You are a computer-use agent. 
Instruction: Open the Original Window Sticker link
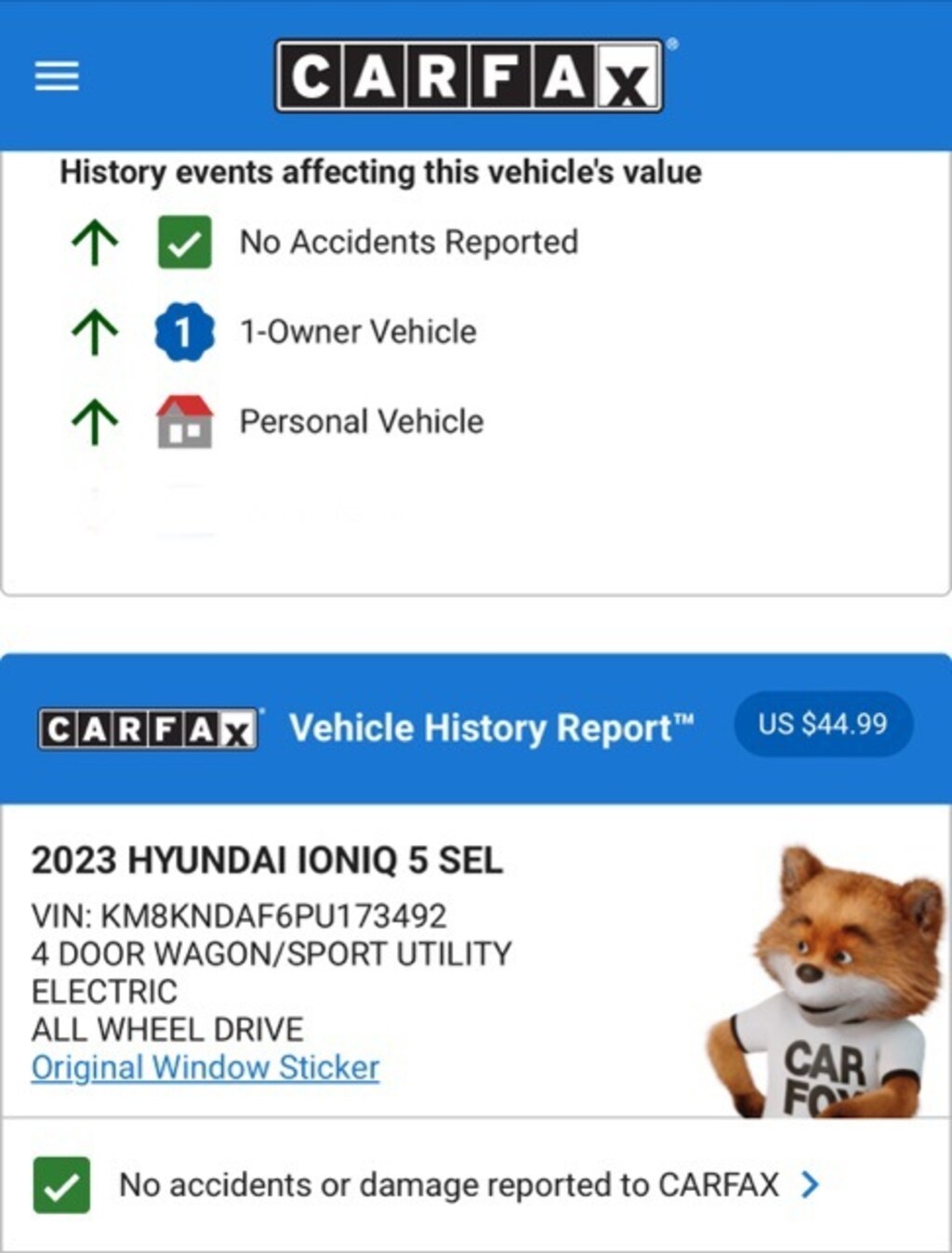pyautogui.click(x=205, y=1067)
